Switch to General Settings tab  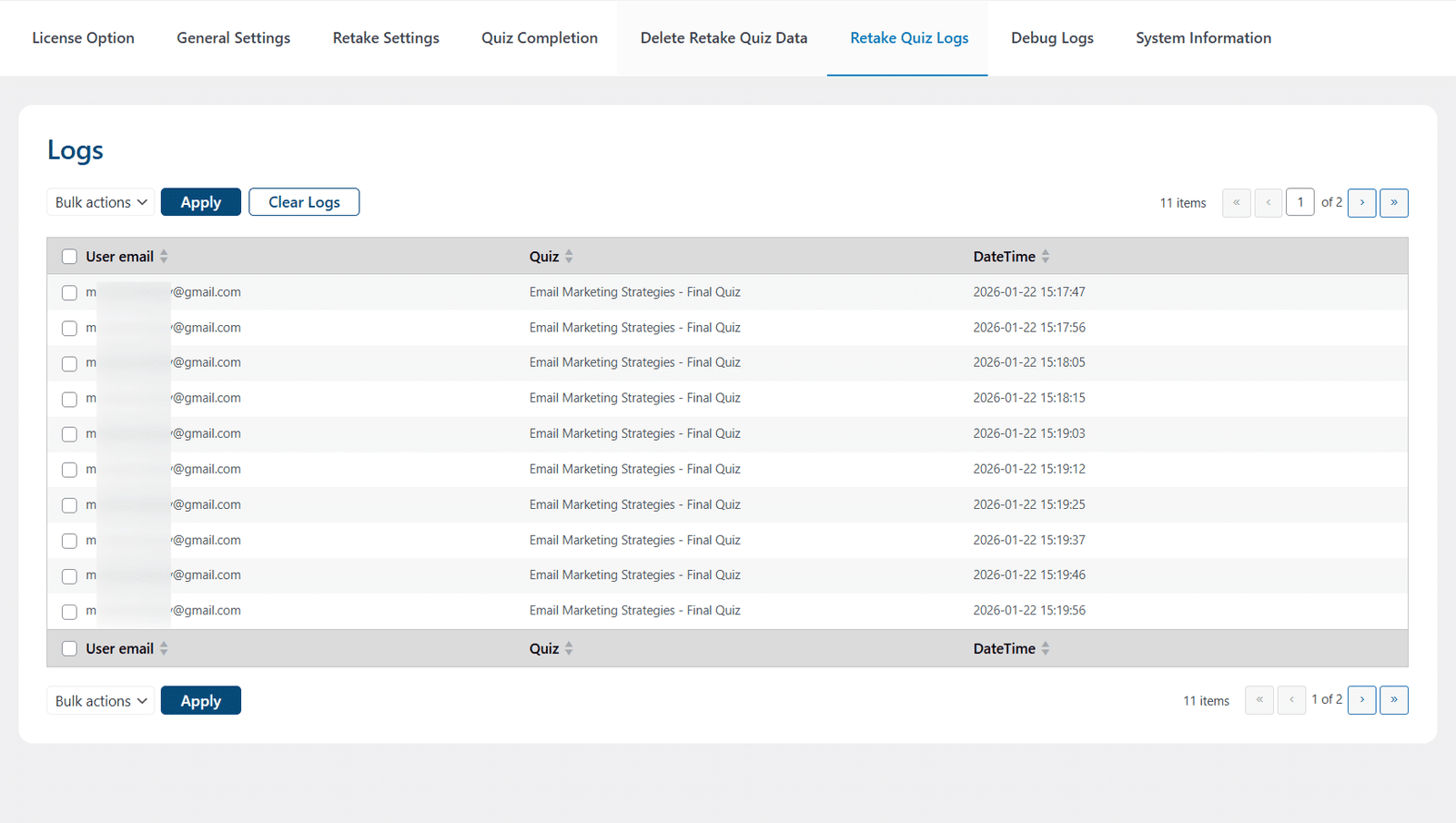tap(234, 38)
